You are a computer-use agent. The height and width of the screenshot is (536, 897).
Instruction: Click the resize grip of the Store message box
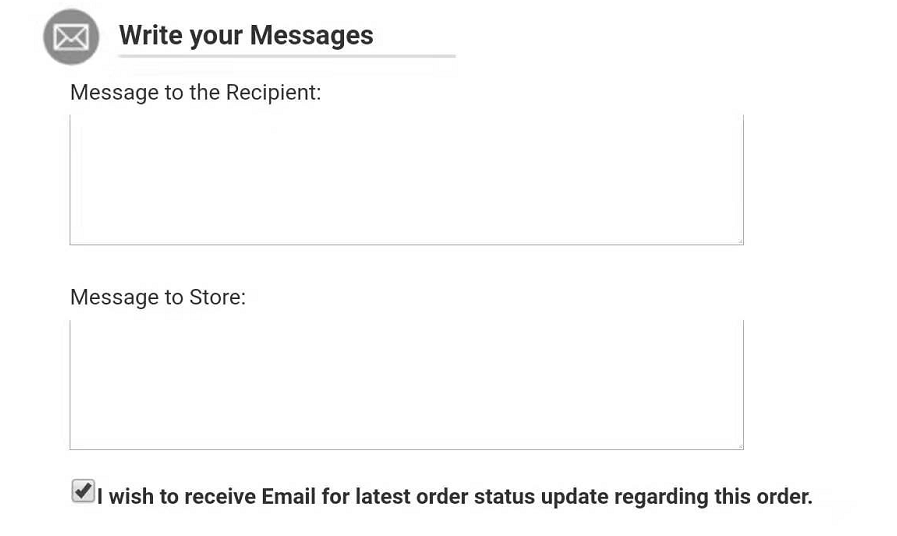pos(739,445)
